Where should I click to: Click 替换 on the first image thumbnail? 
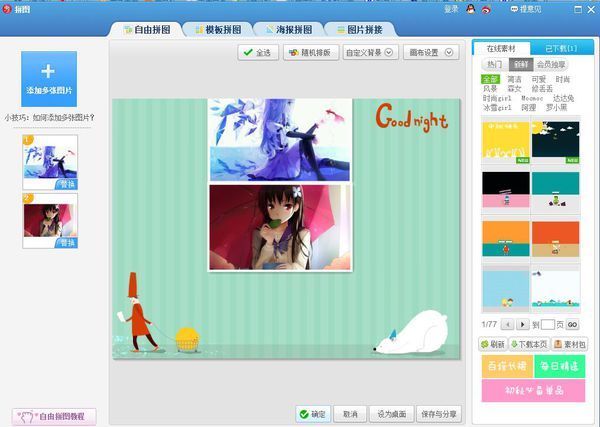(x=67, y=184)
